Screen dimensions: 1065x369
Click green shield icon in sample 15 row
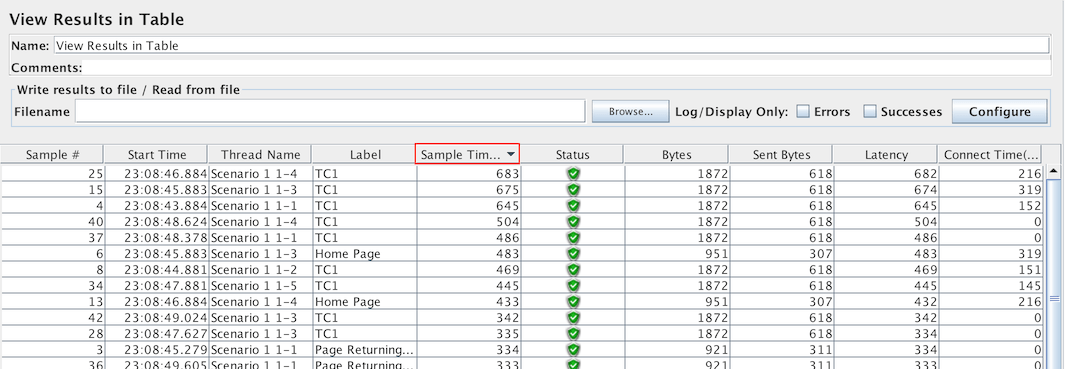(573, 190)
